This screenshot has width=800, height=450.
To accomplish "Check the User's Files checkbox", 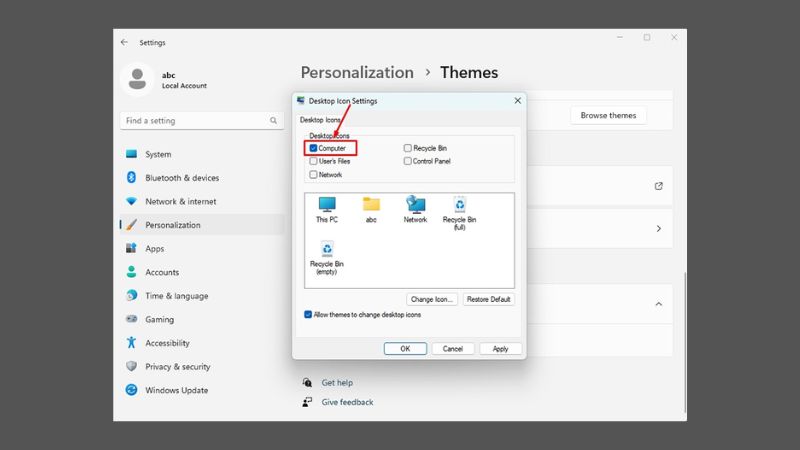I will [313, 161].
